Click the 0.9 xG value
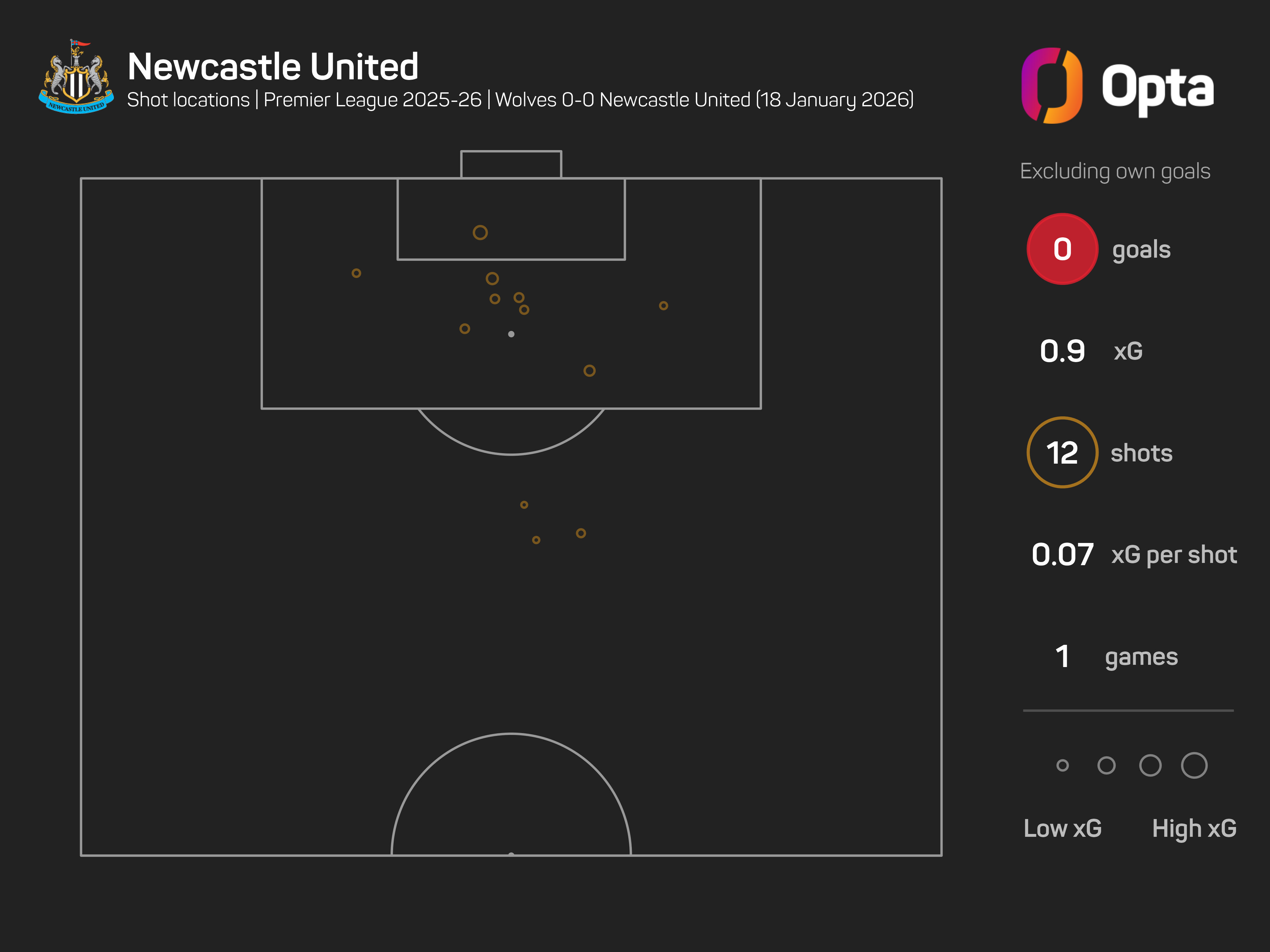 1062,351
